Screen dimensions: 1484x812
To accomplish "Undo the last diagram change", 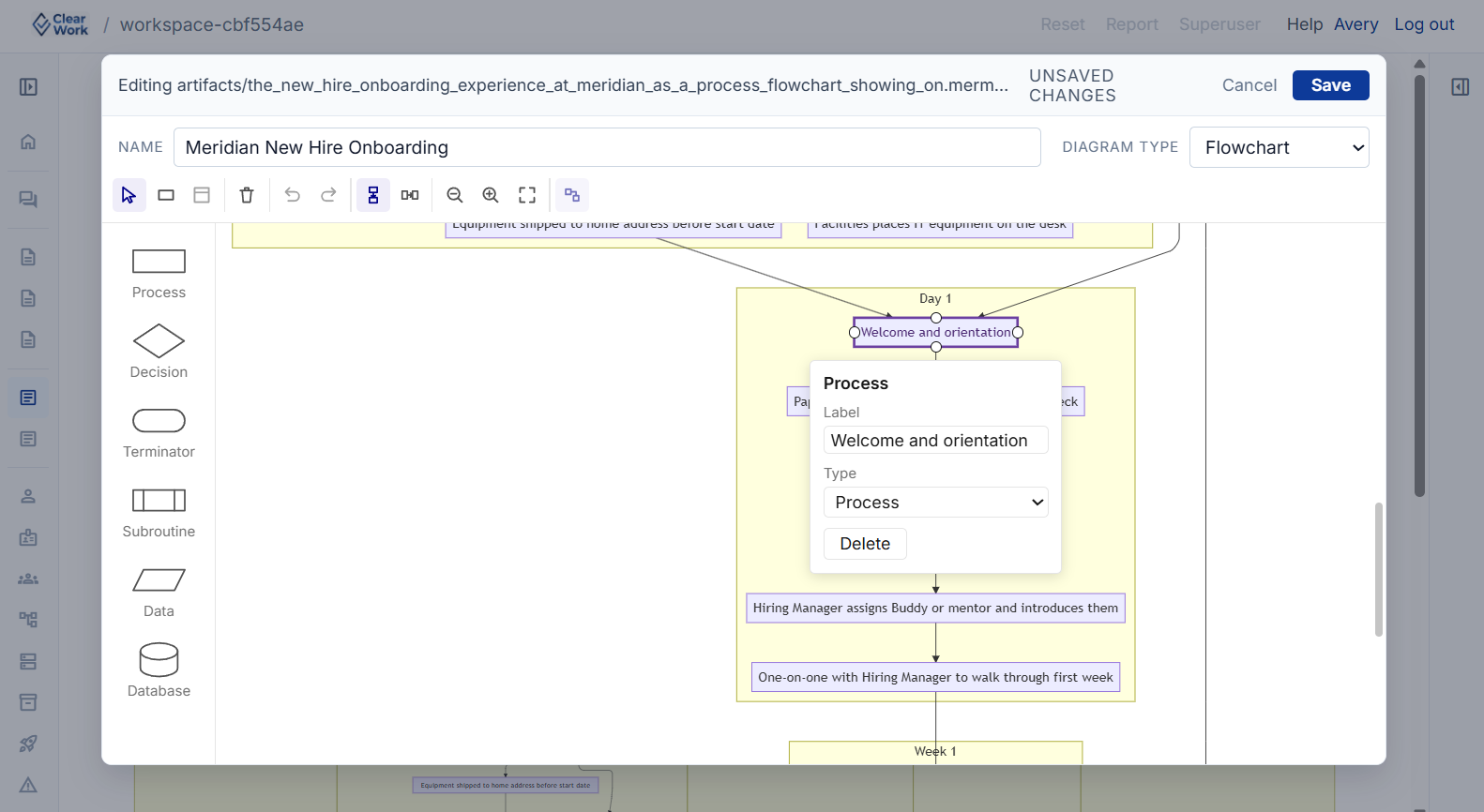I will (293, 195).
